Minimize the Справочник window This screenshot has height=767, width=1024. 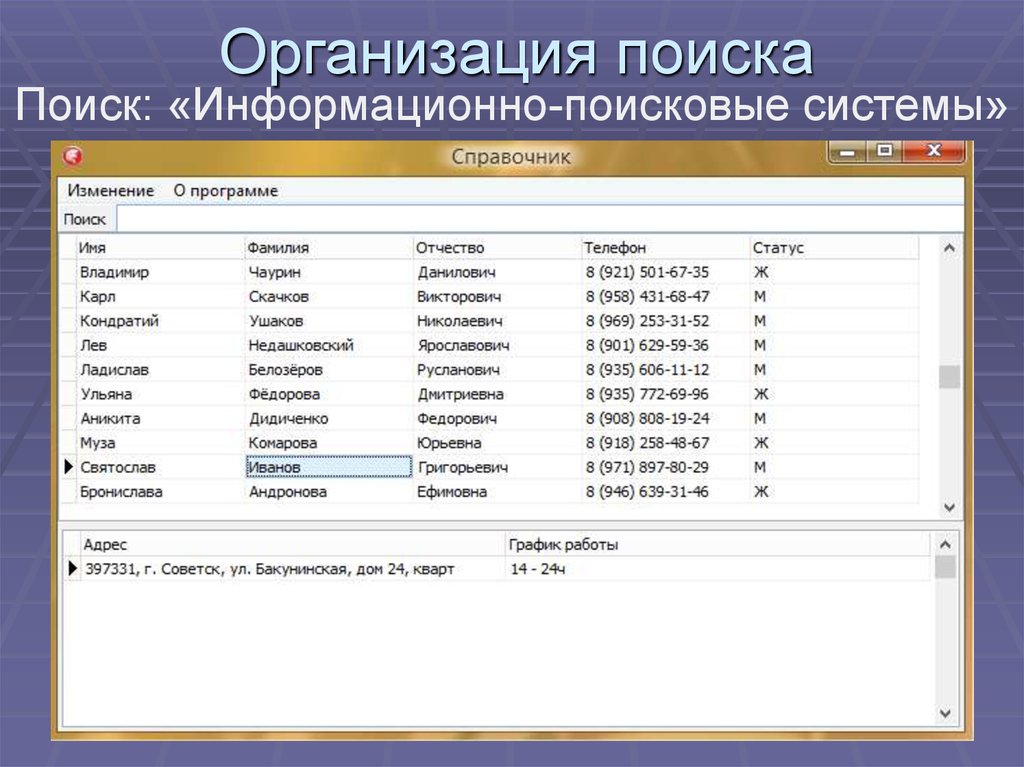click(848, 152)
